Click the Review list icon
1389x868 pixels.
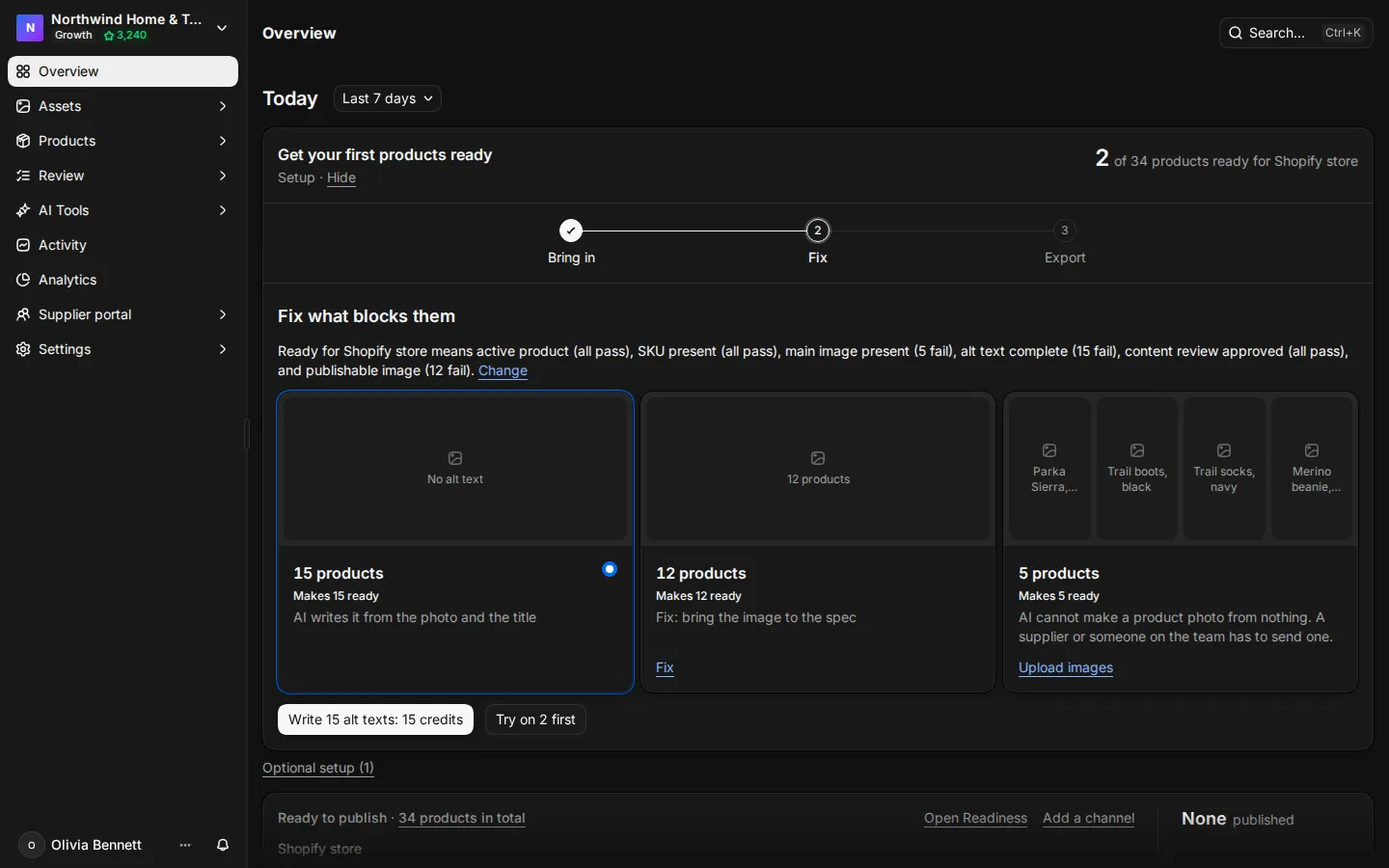point(23,176)
